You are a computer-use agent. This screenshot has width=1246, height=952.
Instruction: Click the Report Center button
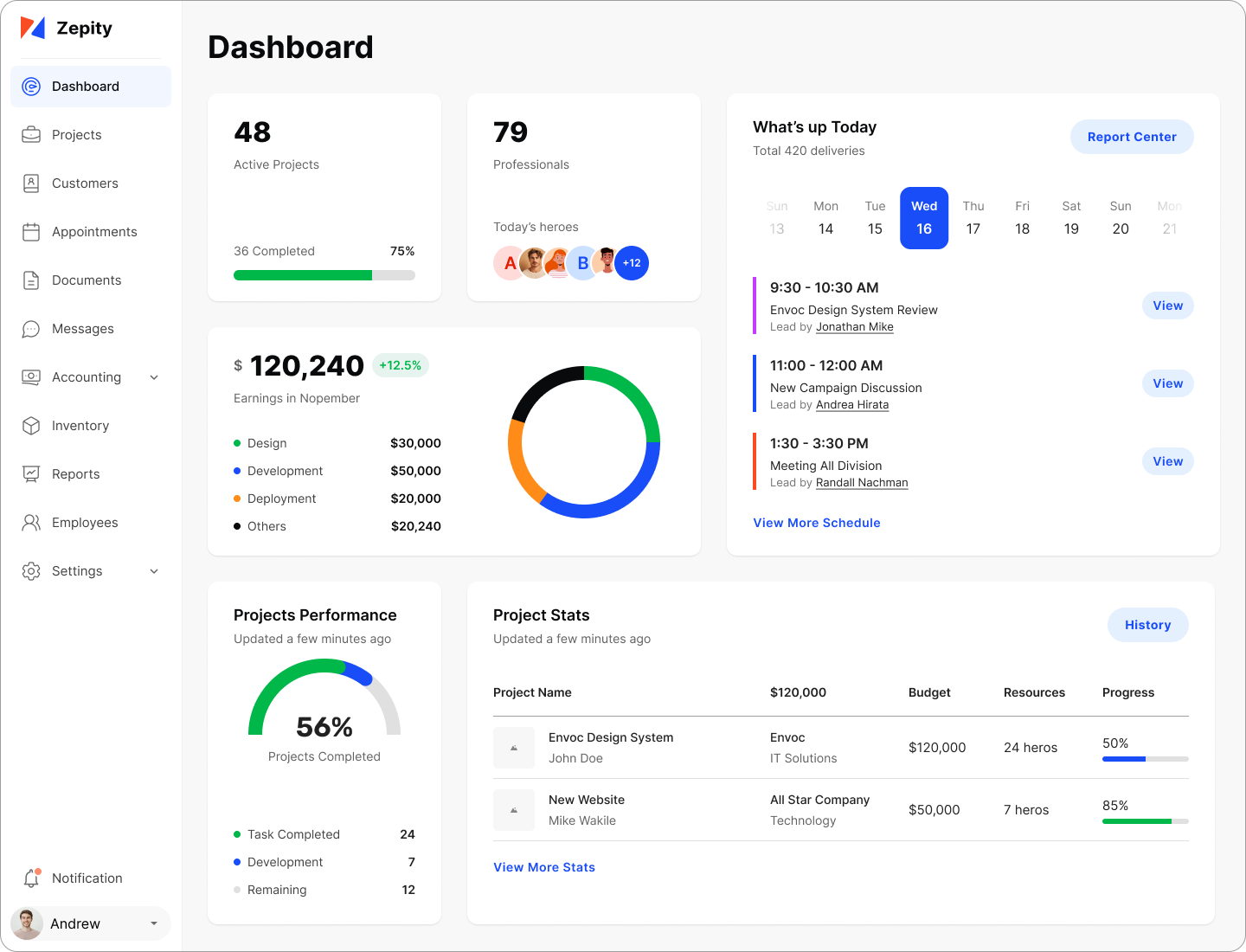click(1132, 137)
